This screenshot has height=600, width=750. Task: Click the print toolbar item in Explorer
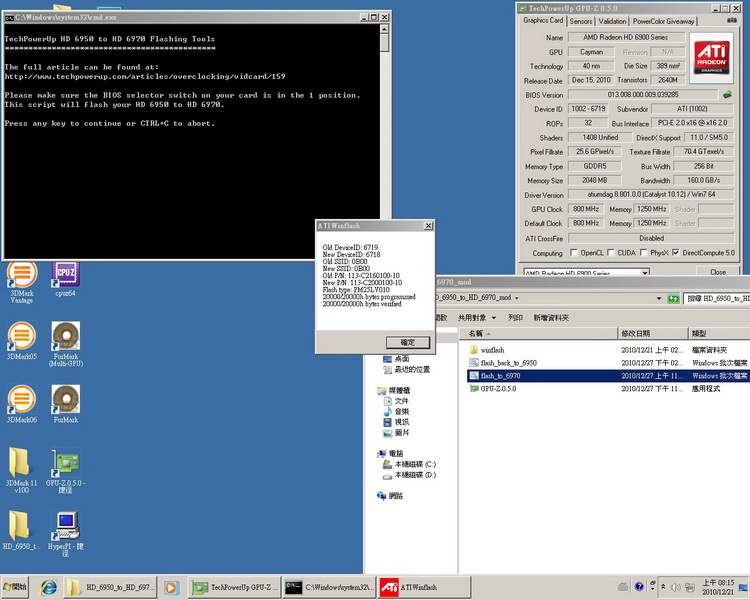click(515, 318)
